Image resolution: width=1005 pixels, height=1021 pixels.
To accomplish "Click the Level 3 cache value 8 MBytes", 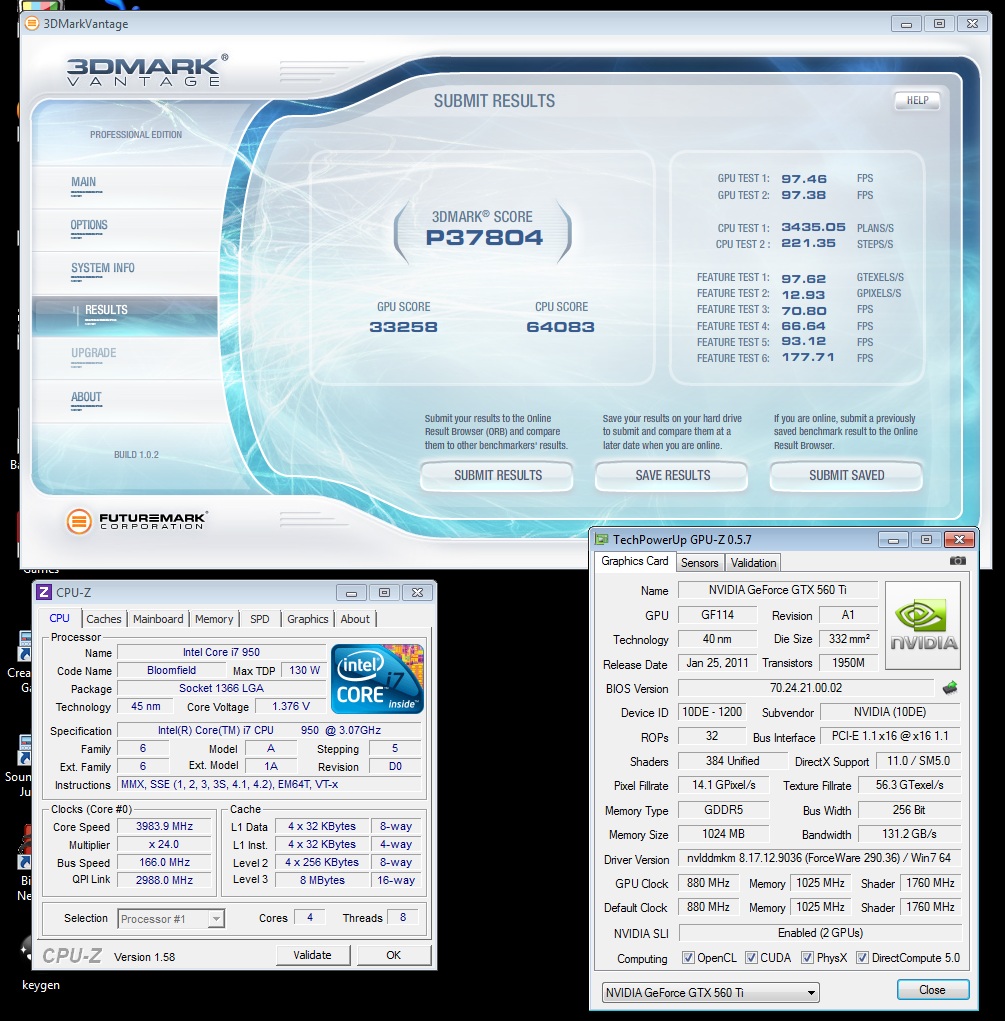I will [322, 880].
